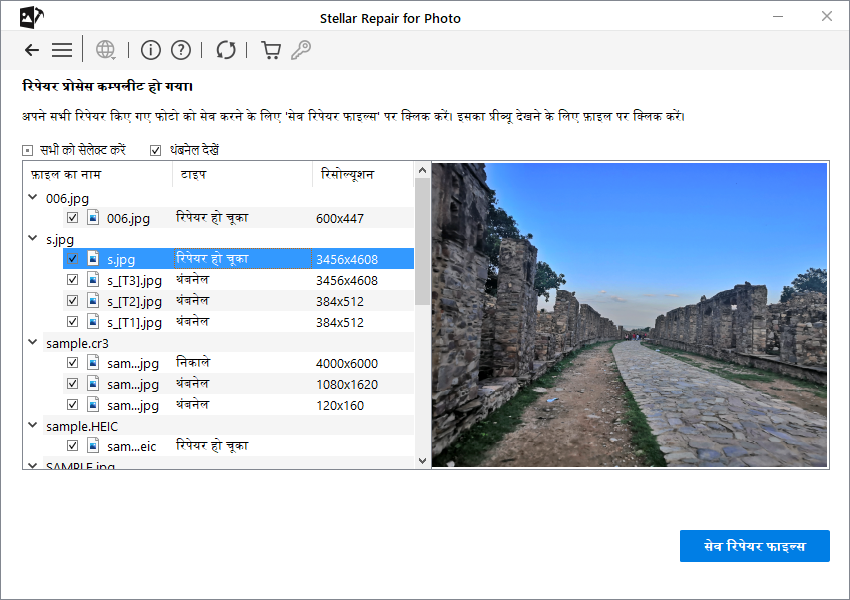Click file icon of sam...eic row
Image resolution: width=850 pixels, height=600 pixels.
(93, 446)
